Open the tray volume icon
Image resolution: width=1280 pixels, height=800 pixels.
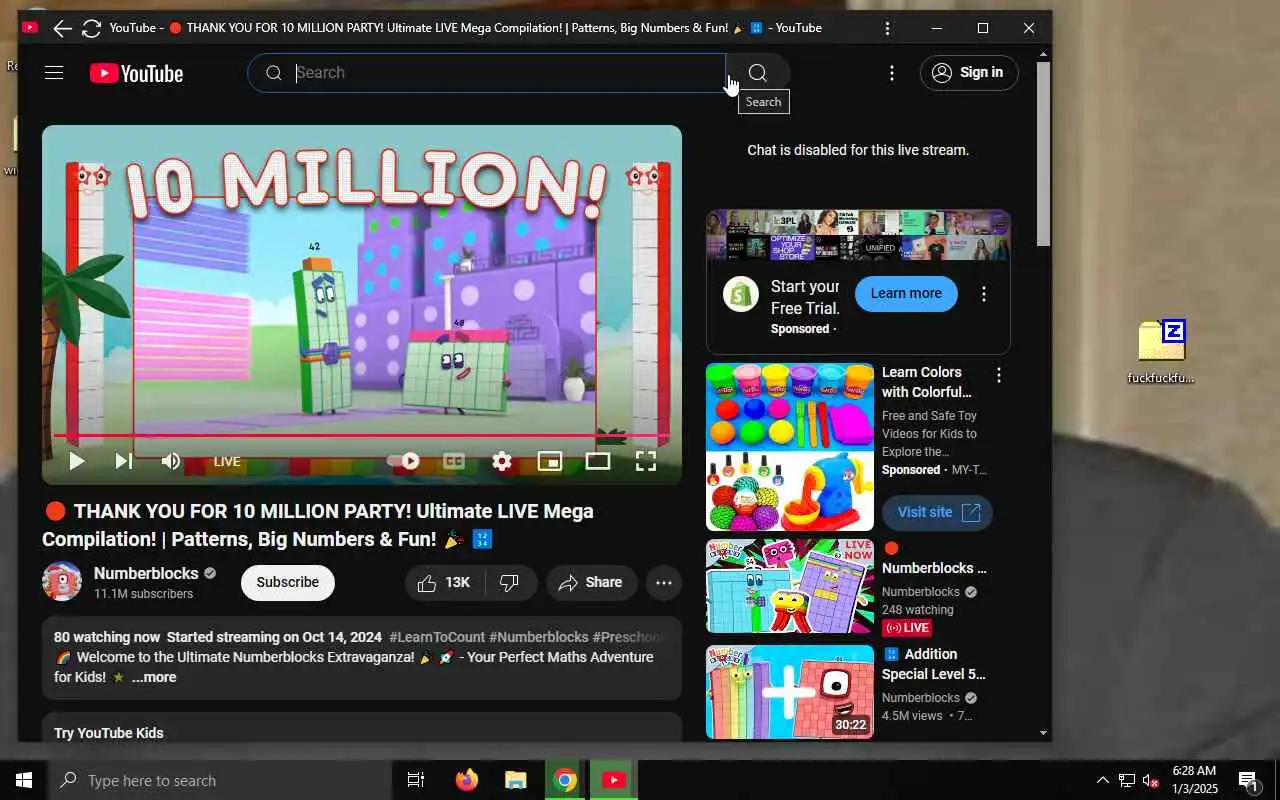[1150, 780]
